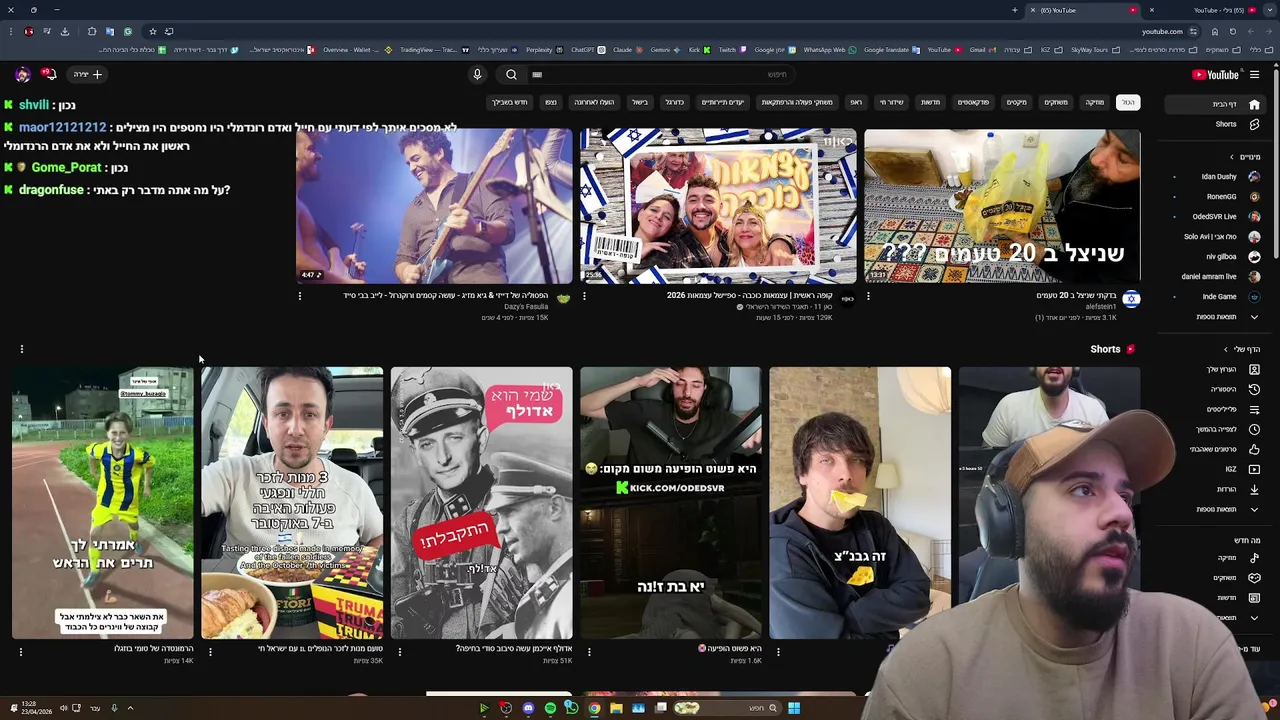Select the 'משחקים' filter chip
Viewport: 1280px width, 720px height.
[1056, 102]
